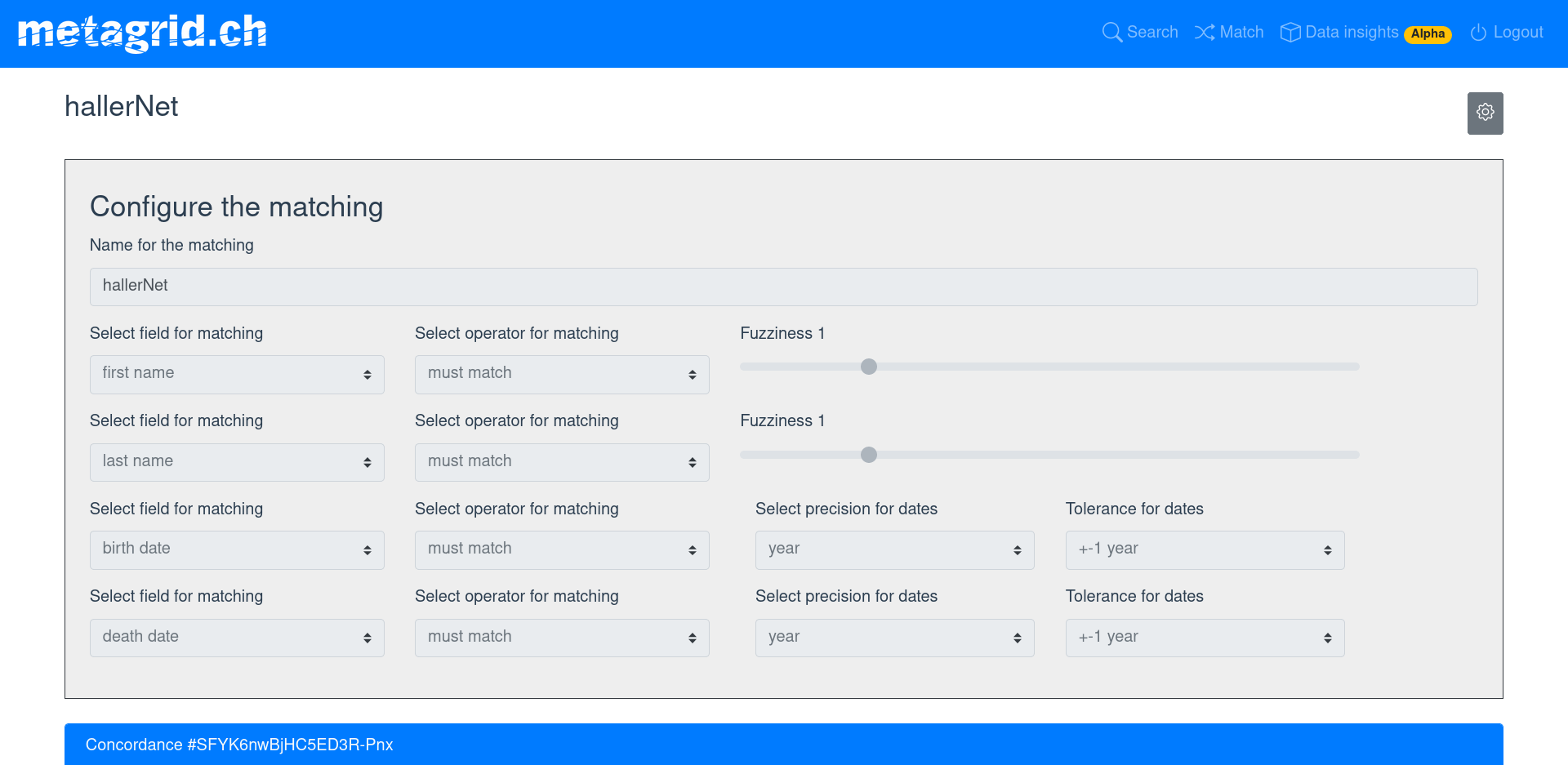The width and height of the screenshot is (1568, 765).
Task: Go to Data insights page
Action: pos(1352,33)
